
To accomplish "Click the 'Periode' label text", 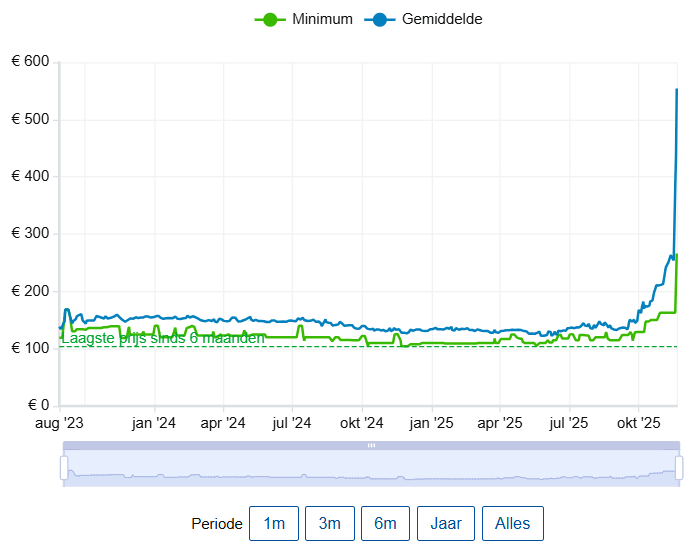I will [x=217, y=523].
